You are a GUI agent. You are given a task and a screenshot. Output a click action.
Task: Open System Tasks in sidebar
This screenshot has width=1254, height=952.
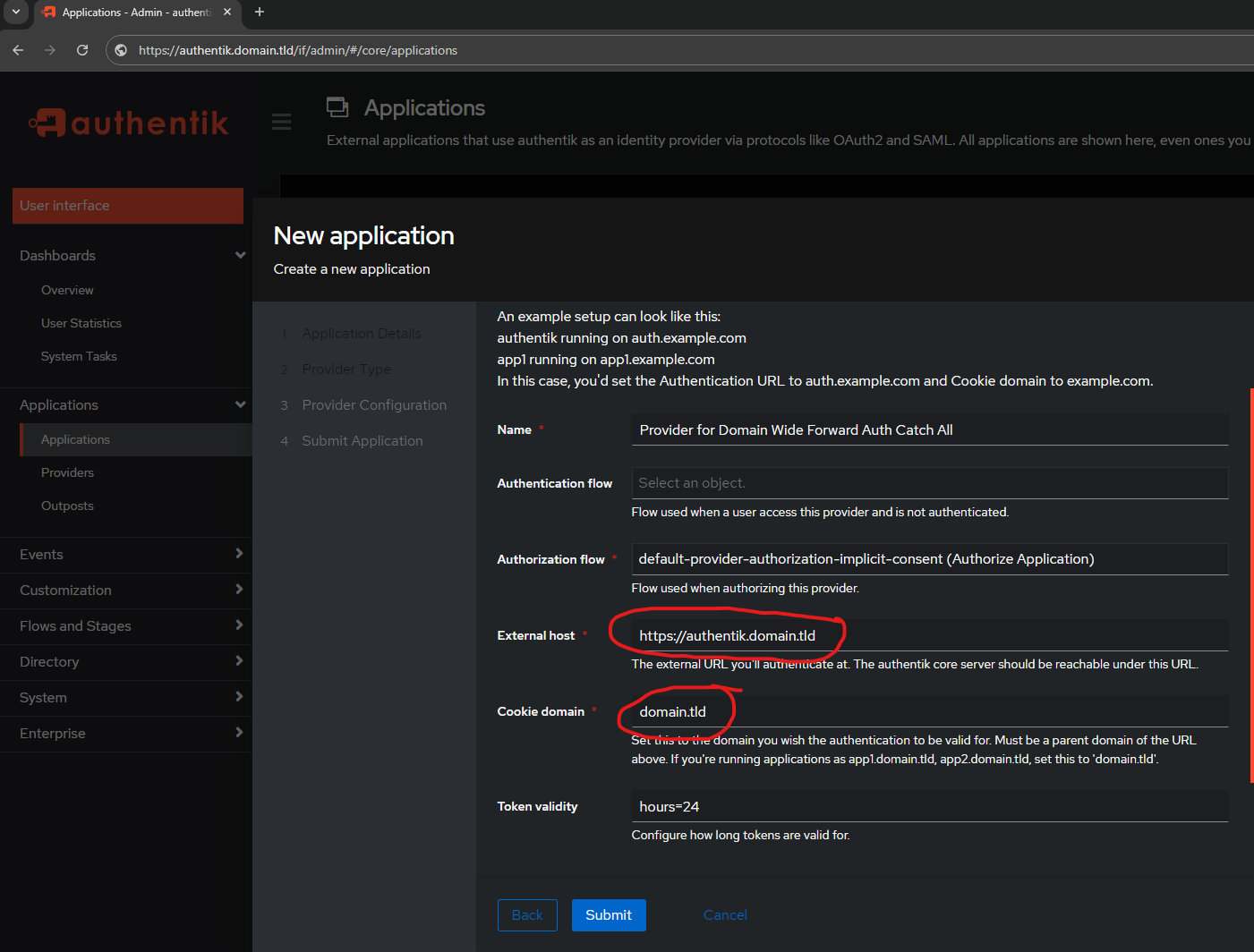(x=79, y=356)
